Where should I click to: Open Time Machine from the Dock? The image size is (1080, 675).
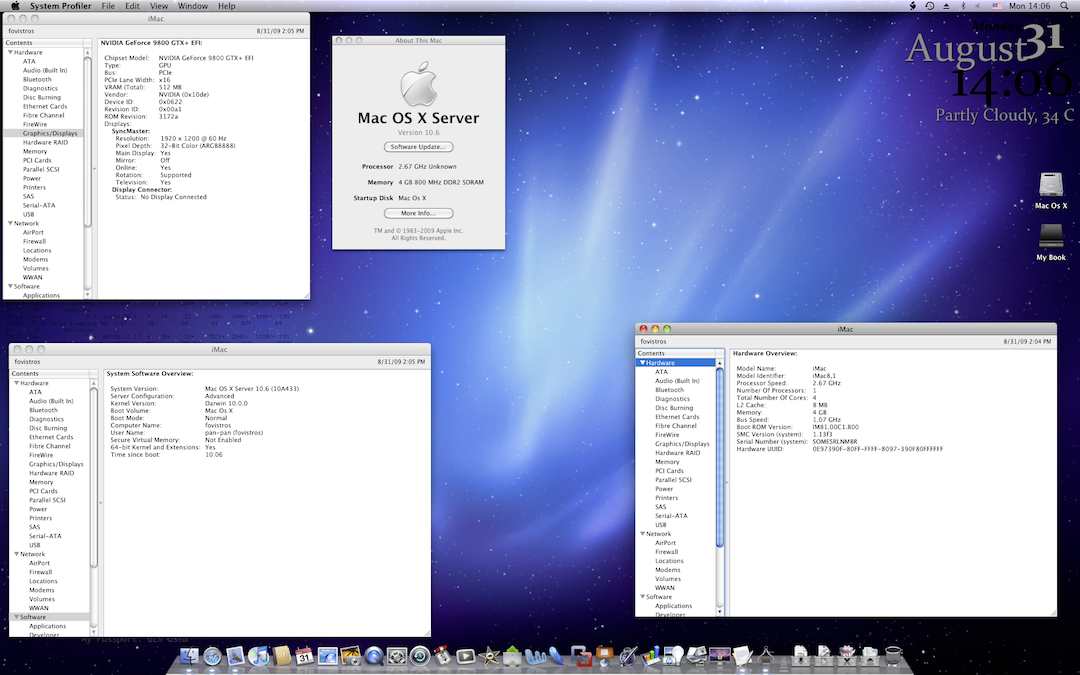pyautogui.click(x=420, y=656)
